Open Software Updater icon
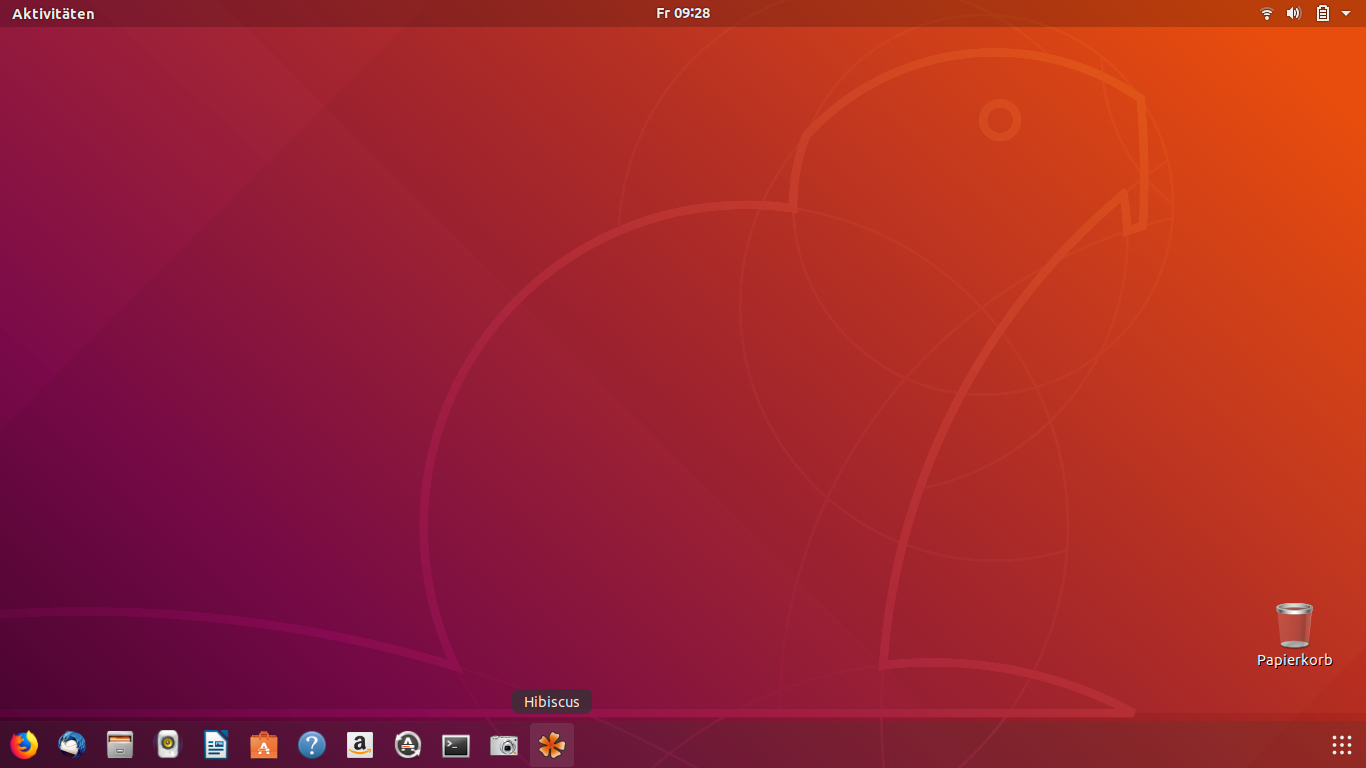Image resolution: width=1366 pixels, height=768 pixels. coord(408,745)
